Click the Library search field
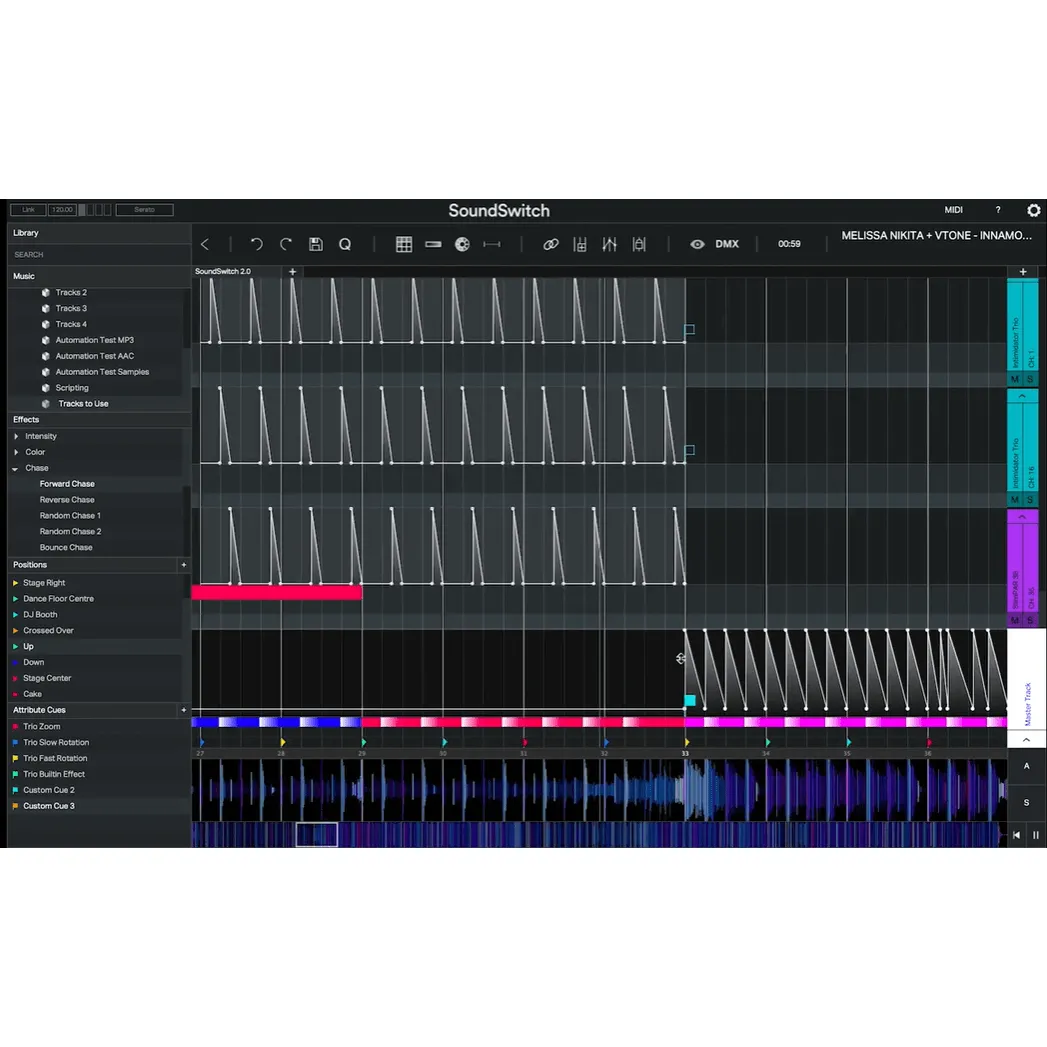Viewport: 1047px width, 1047px height. point(99,254)
